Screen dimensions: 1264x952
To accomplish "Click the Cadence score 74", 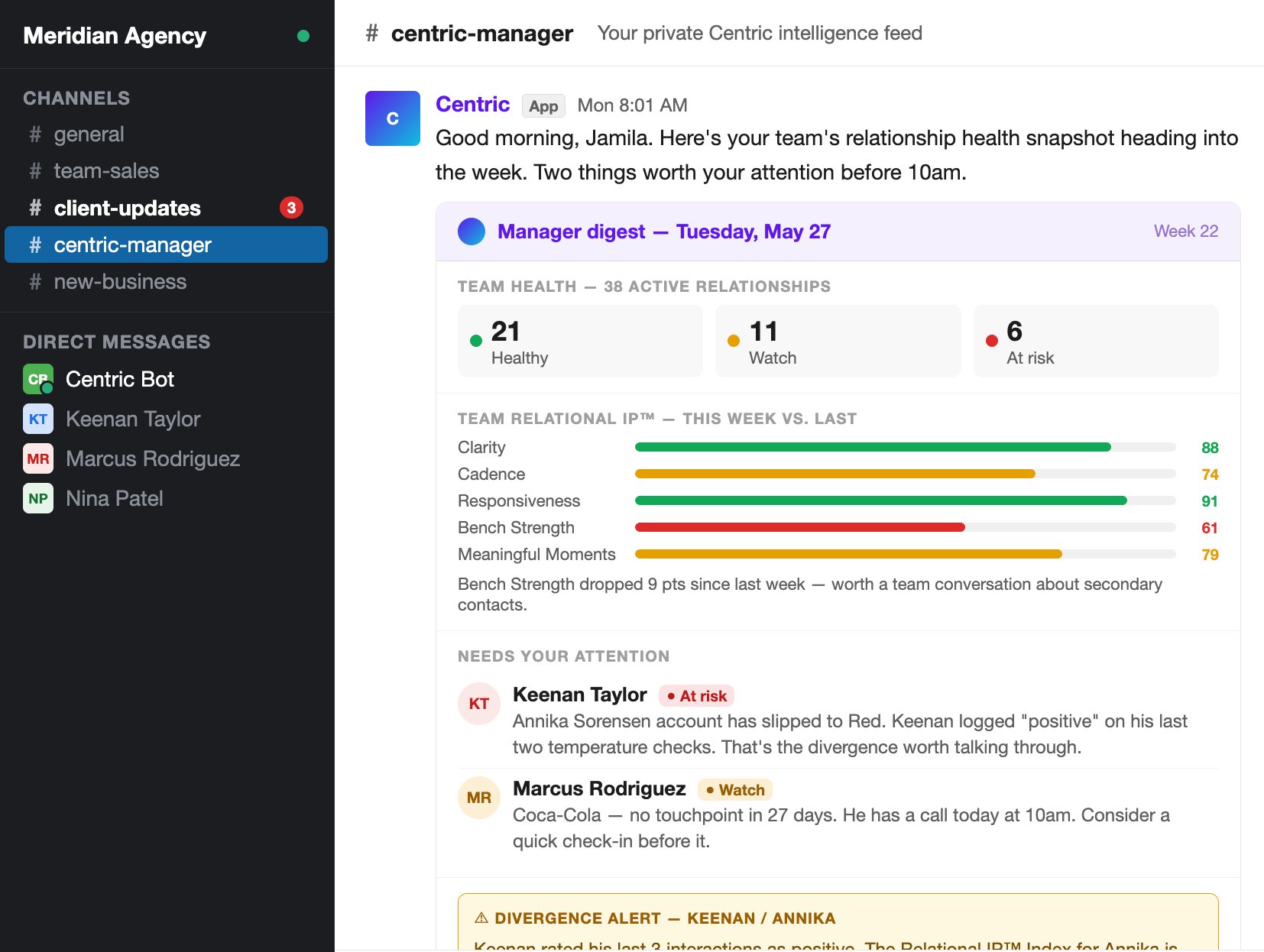I will pos(1210,474).
